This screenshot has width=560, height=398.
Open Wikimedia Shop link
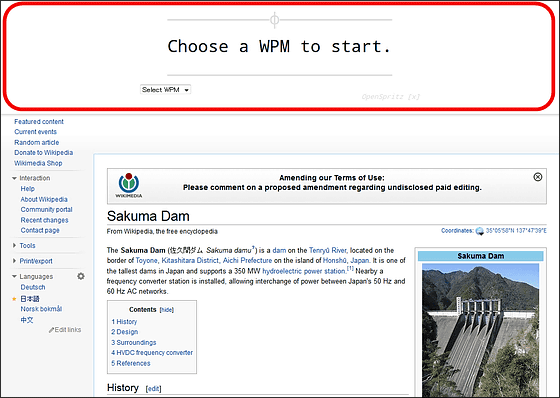point(38,163)
